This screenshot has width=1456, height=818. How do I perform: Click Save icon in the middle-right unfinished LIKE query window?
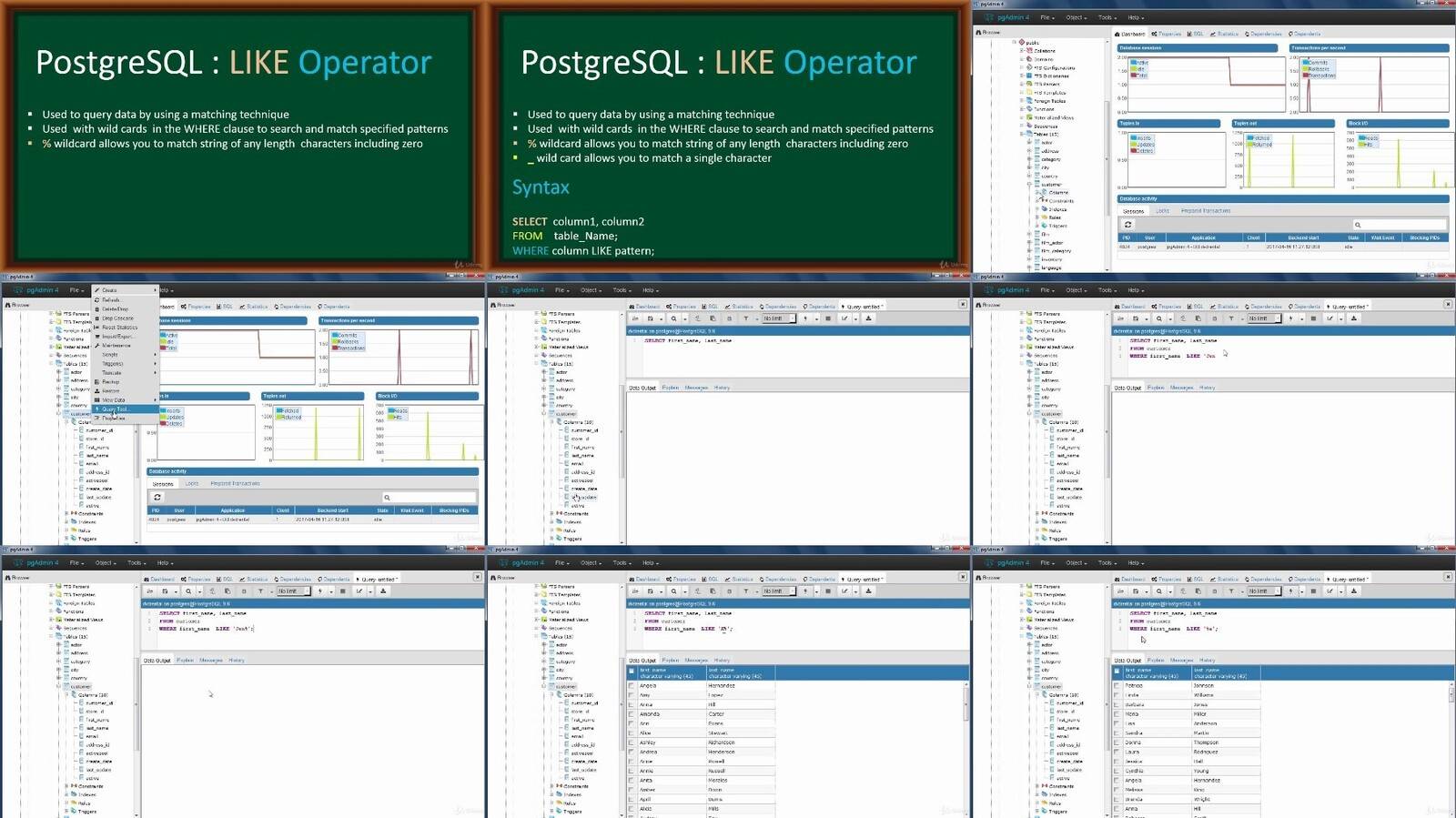pos(1136,318)
